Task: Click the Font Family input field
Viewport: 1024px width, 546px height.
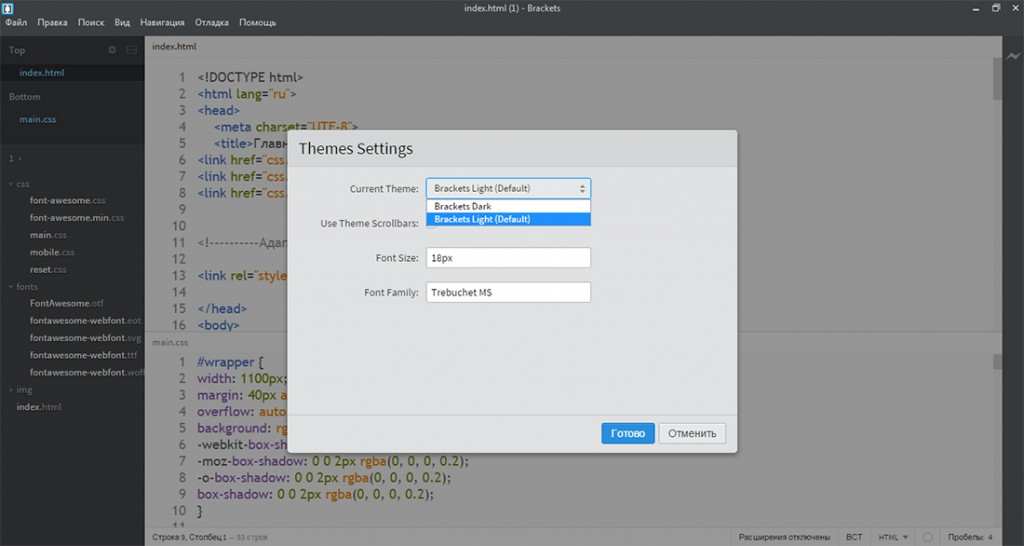Action: [508, 292]
